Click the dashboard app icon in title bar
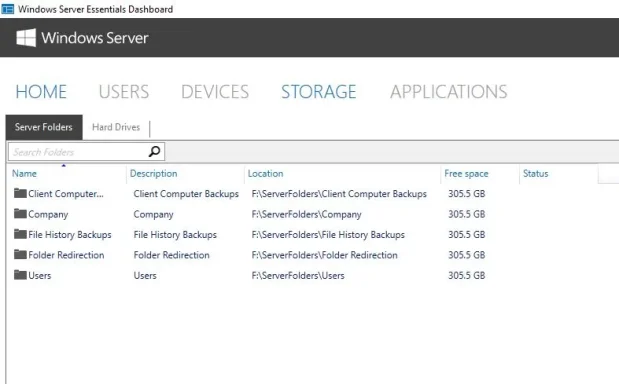Image resolution: width=619 pixels, height=384 pixels. [x=8, y=9]
